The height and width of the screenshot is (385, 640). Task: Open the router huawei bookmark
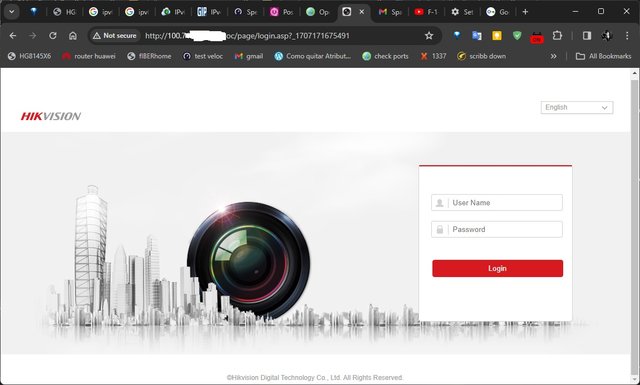click(89, 56)
